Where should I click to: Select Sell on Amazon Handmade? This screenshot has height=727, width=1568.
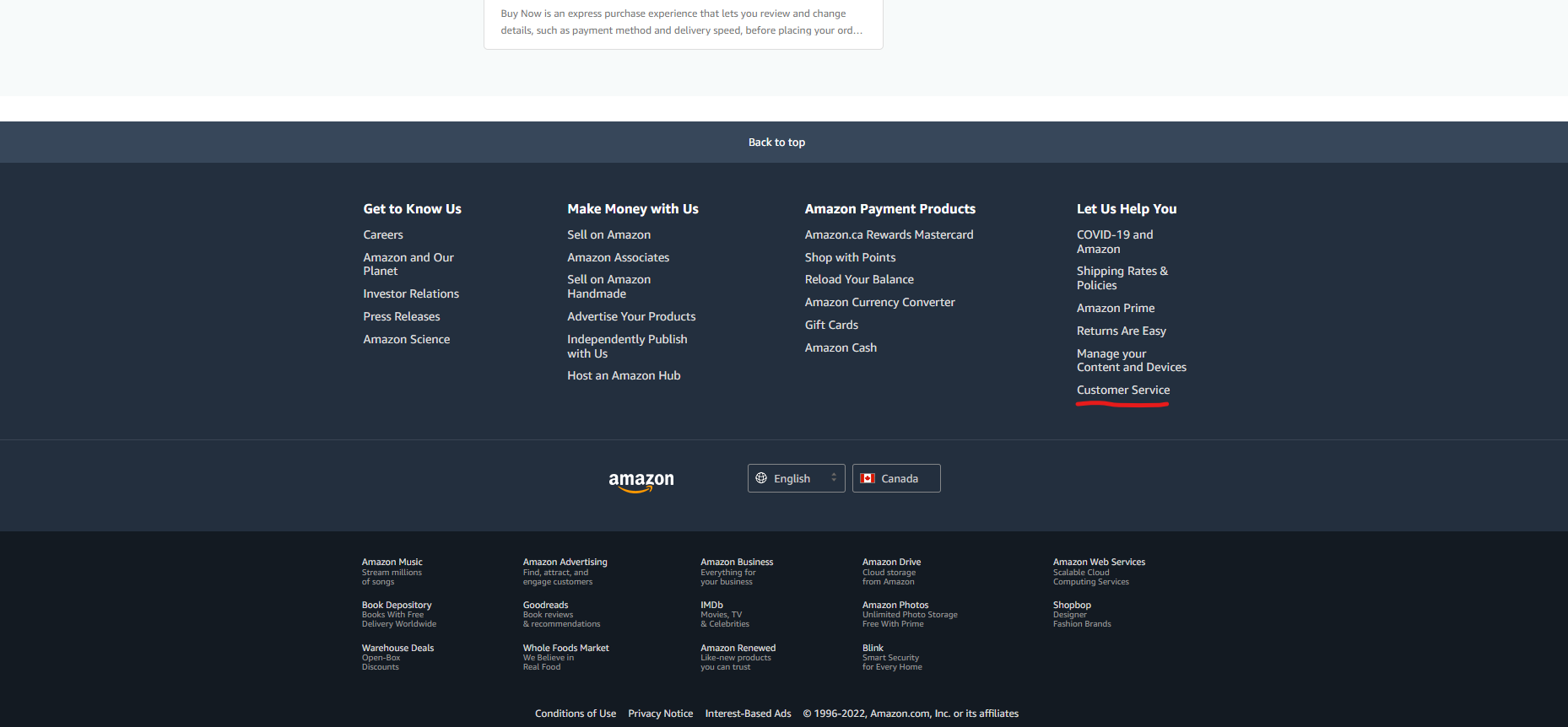[x=609, y=287]
